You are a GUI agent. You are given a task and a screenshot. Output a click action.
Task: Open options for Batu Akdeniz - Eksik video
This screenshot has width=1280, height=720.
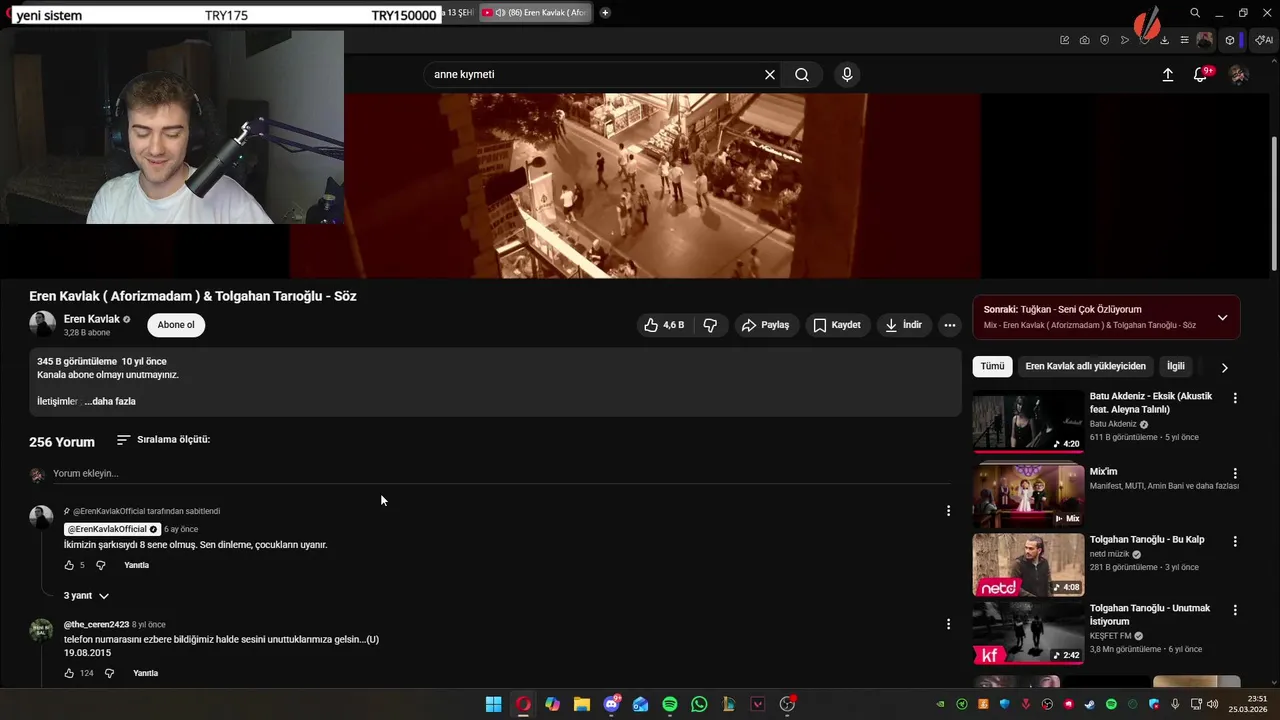point(1235,398)
